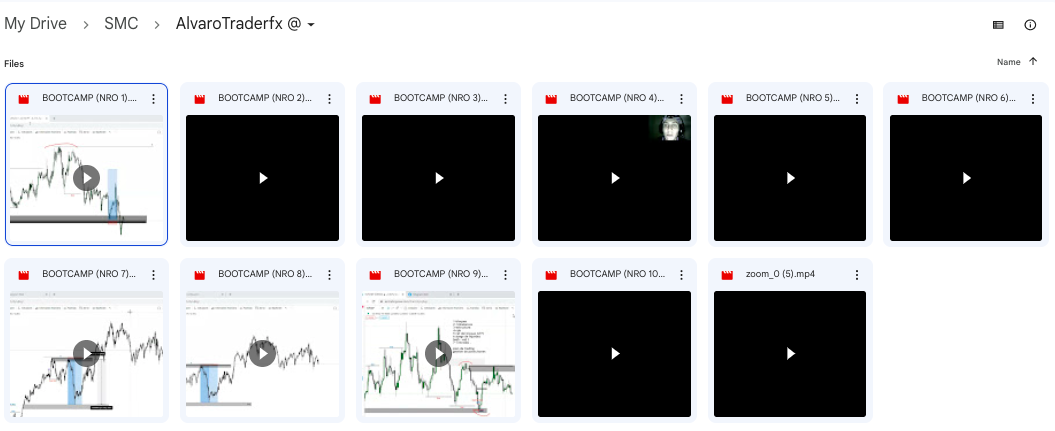Viewport: 1055px width, 431px height.
Task: Open three-dot menu for BOOTCAMP (NRO 3)
Action: (x=505, y=99)
